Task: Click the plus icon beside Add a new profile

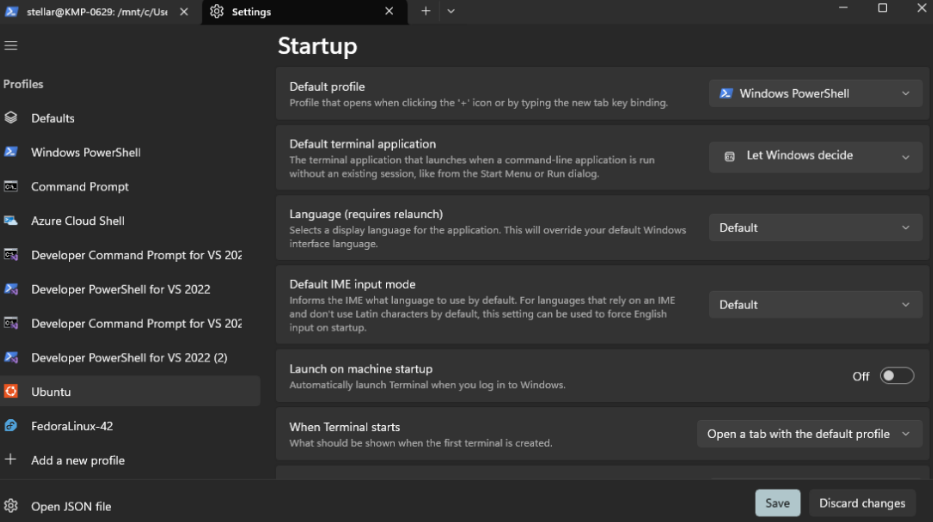Action: coord(10,460)
